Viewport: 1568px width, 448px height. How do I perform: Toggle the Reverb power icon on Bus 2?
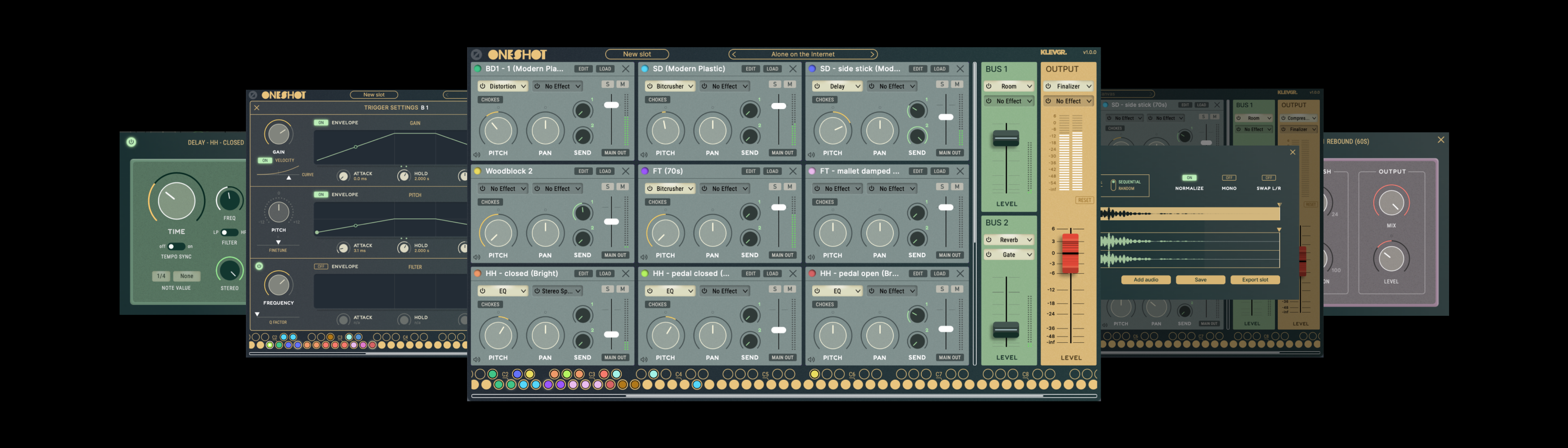tap(989, 240)
